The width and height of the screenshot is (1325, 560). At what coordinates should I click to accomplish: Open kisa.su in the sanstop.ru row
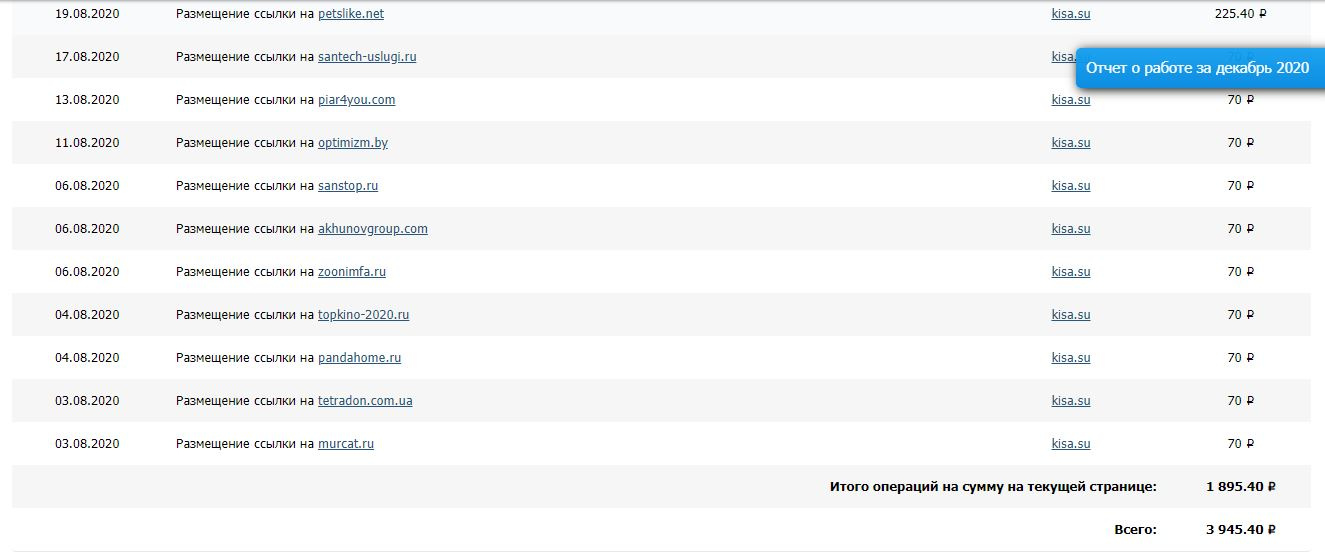1071,186
